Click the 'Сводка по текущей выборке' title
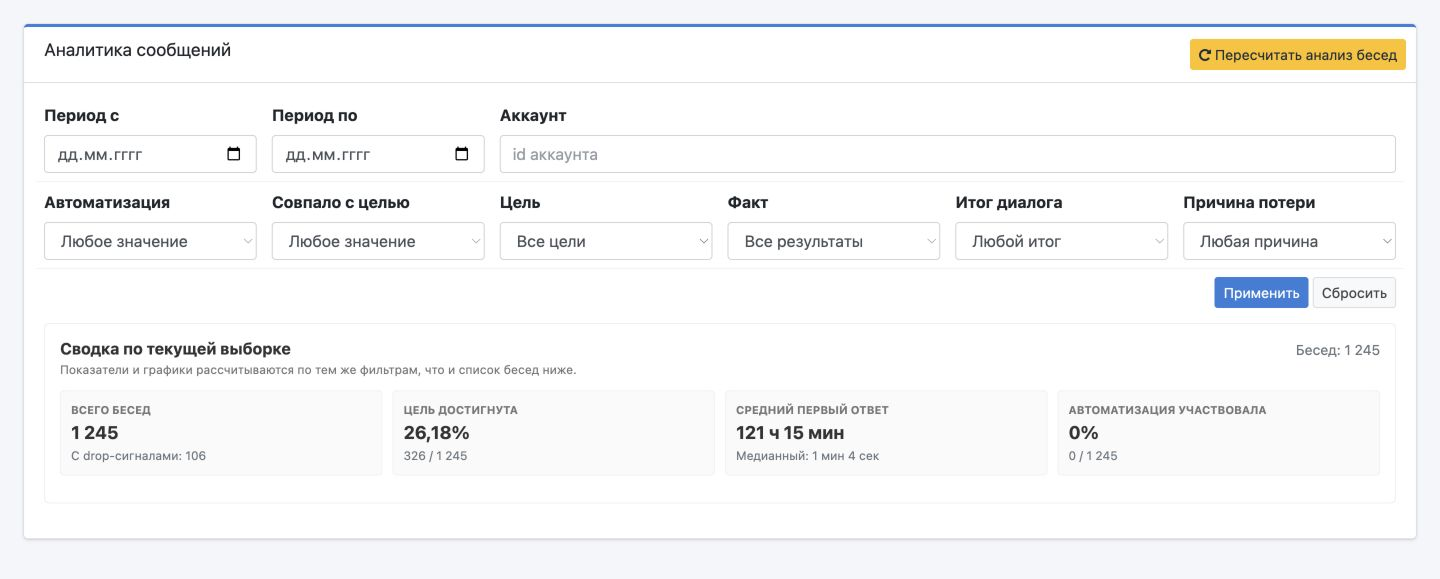The image size is (1440, 579). click(176, 349)
